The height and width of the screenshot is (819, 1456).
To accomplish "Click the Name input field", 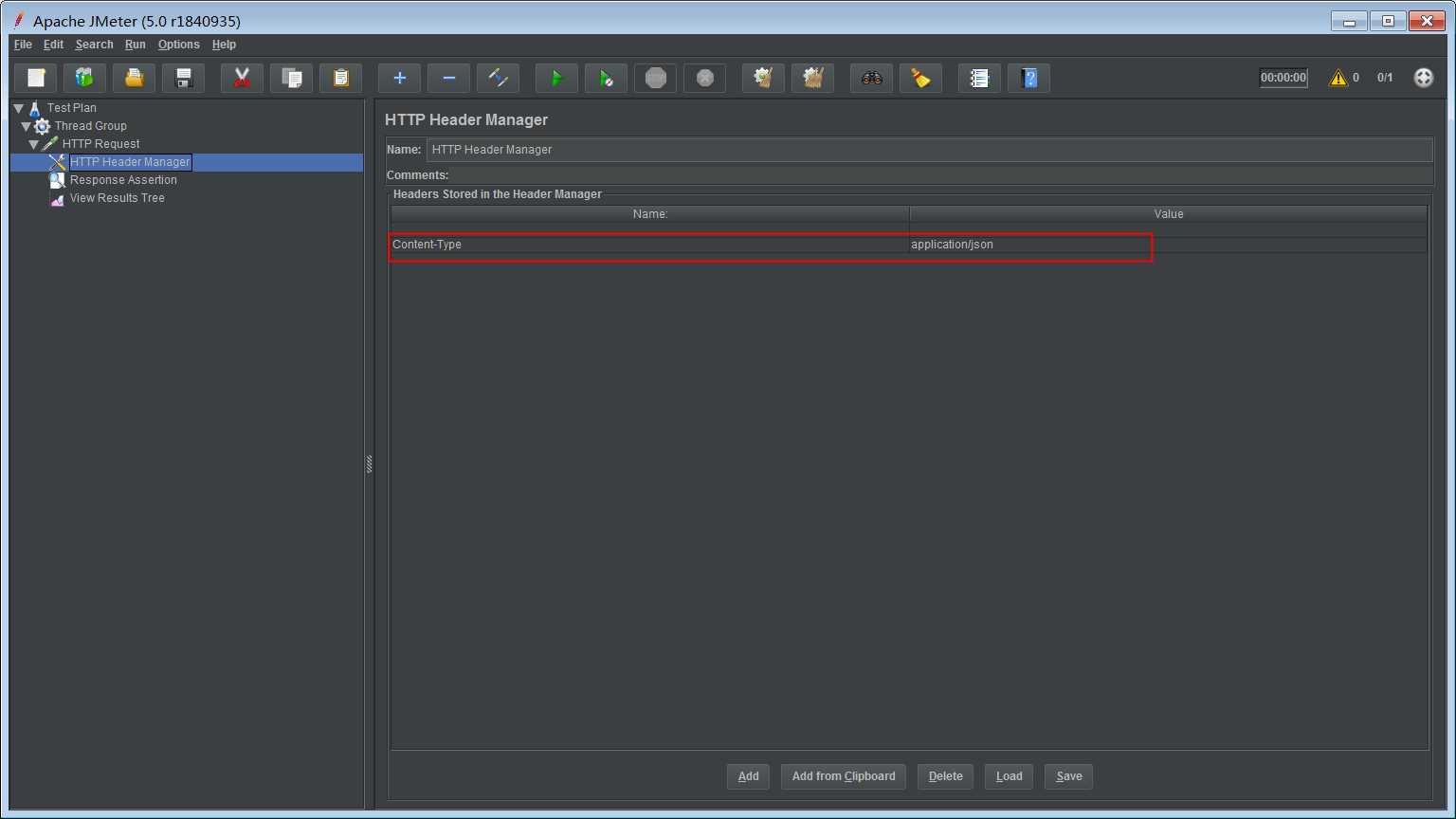I will [x=929, y=150].
